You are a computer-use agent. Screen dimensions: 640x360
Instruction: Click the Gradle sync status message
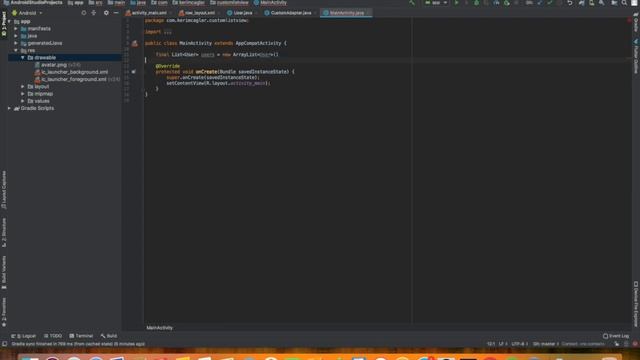tap(78, 344)
